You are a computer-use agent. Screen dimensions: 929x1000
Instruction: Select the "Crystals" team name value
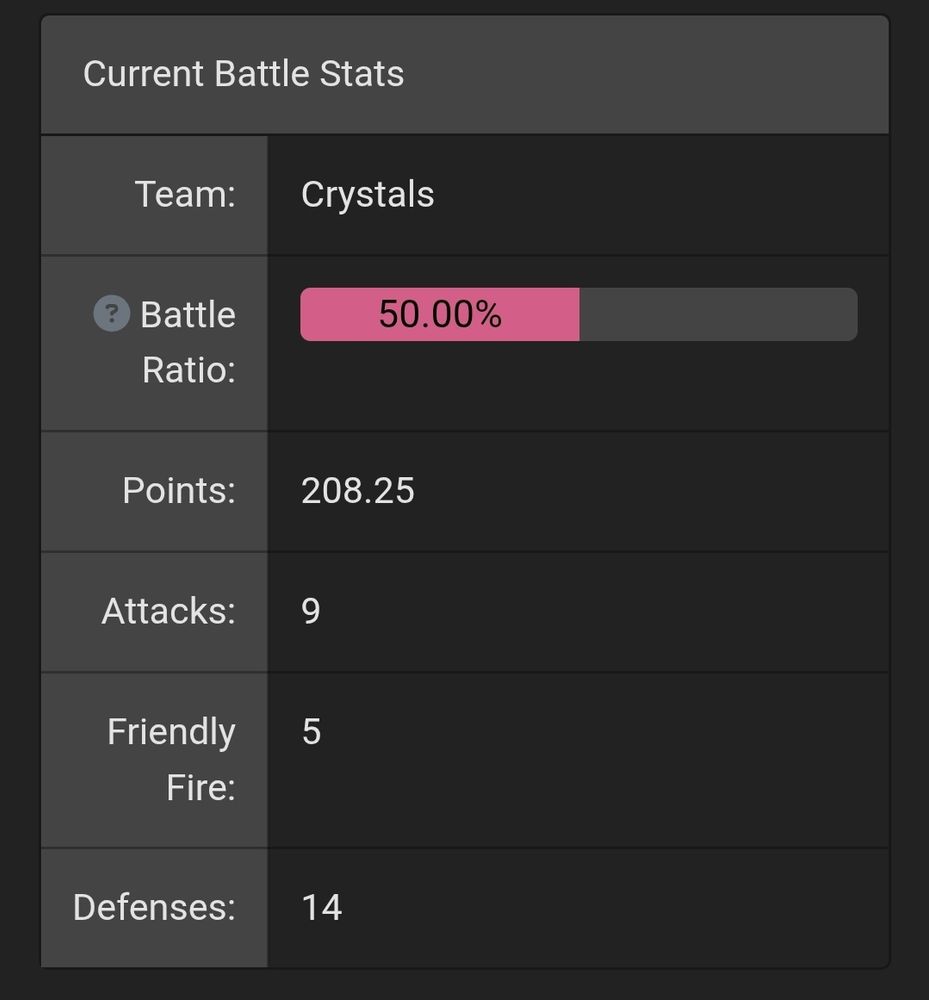click(x=367, y=194)
